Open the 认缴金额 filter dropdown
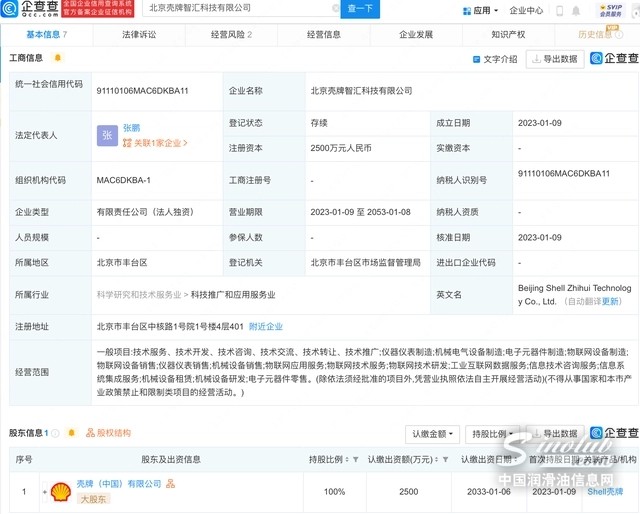Screen dimensions: 640x514 (x=433, y=434)
